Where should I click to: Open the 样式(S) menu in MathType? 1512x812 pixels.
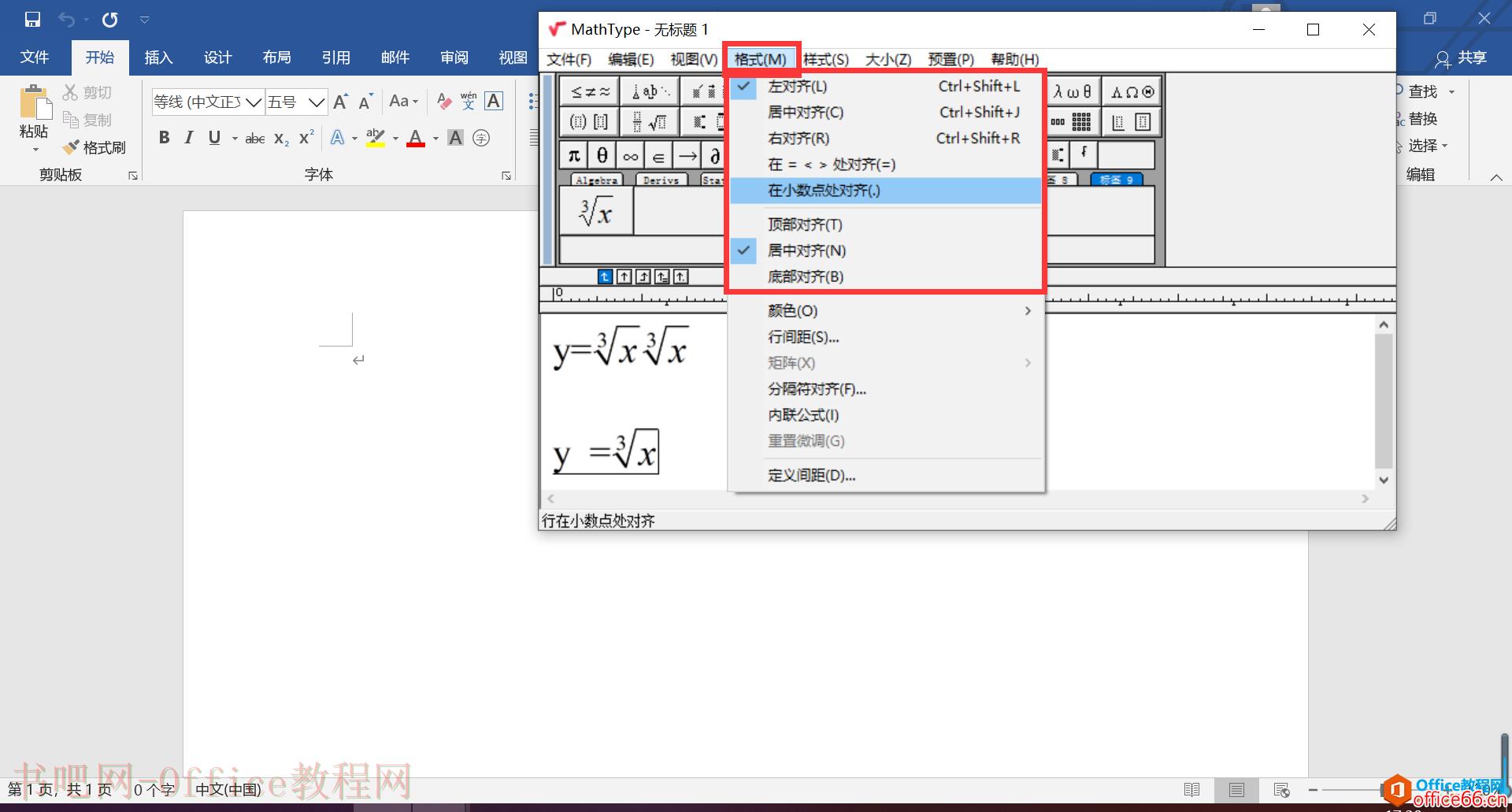pyautogui.click(x=826, y=59)
